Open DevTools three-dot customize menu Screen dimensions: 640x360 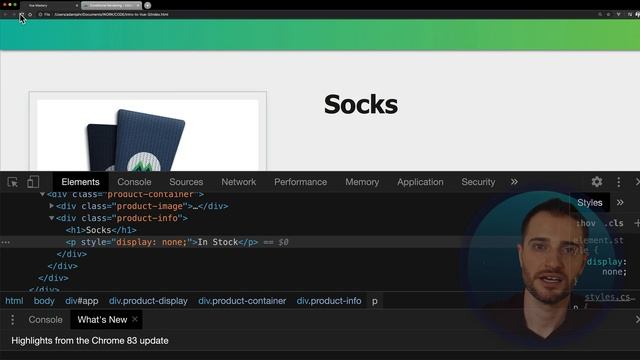[x=619, y=182]
